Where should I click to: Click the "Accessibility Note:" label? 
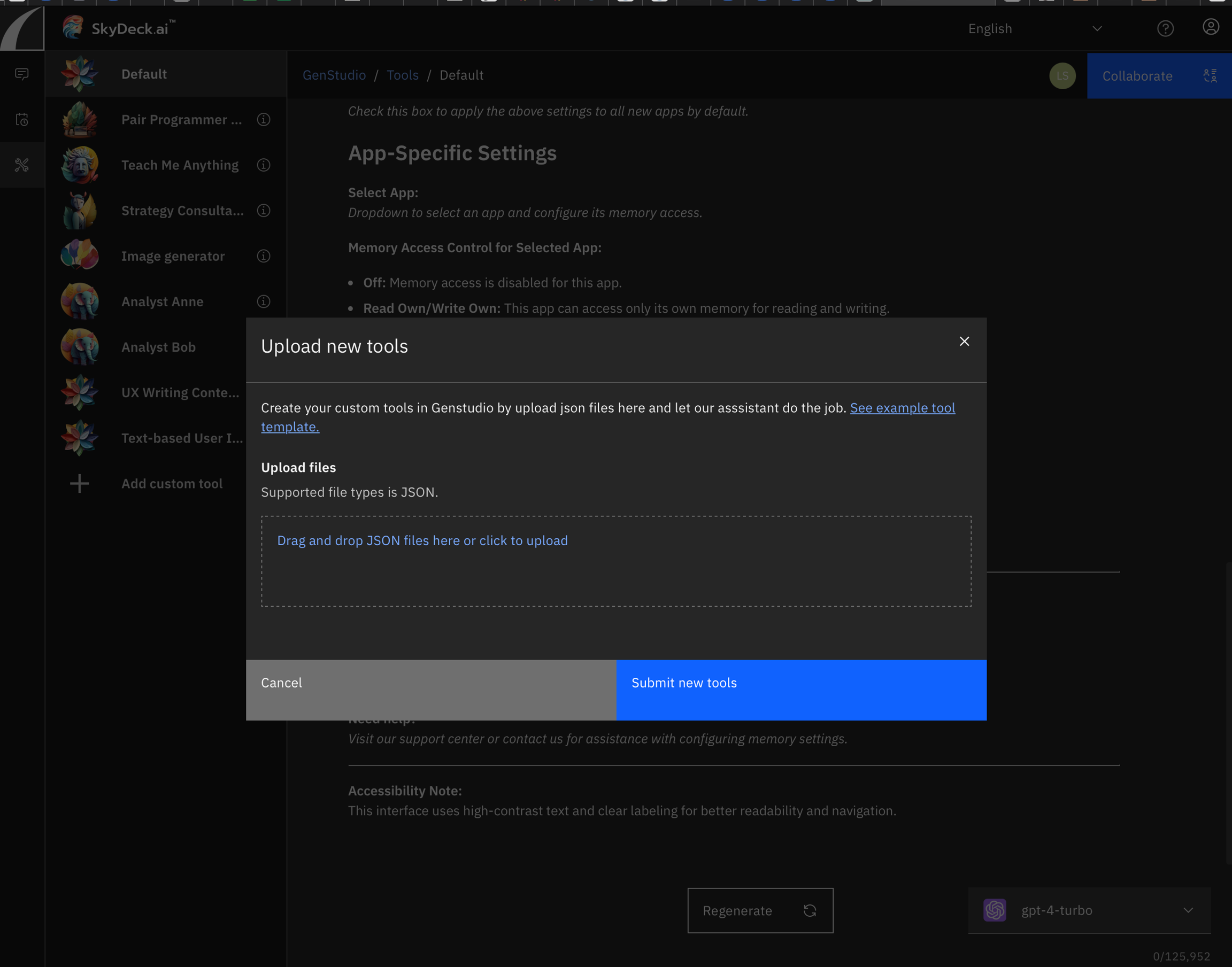click(405, 791)
